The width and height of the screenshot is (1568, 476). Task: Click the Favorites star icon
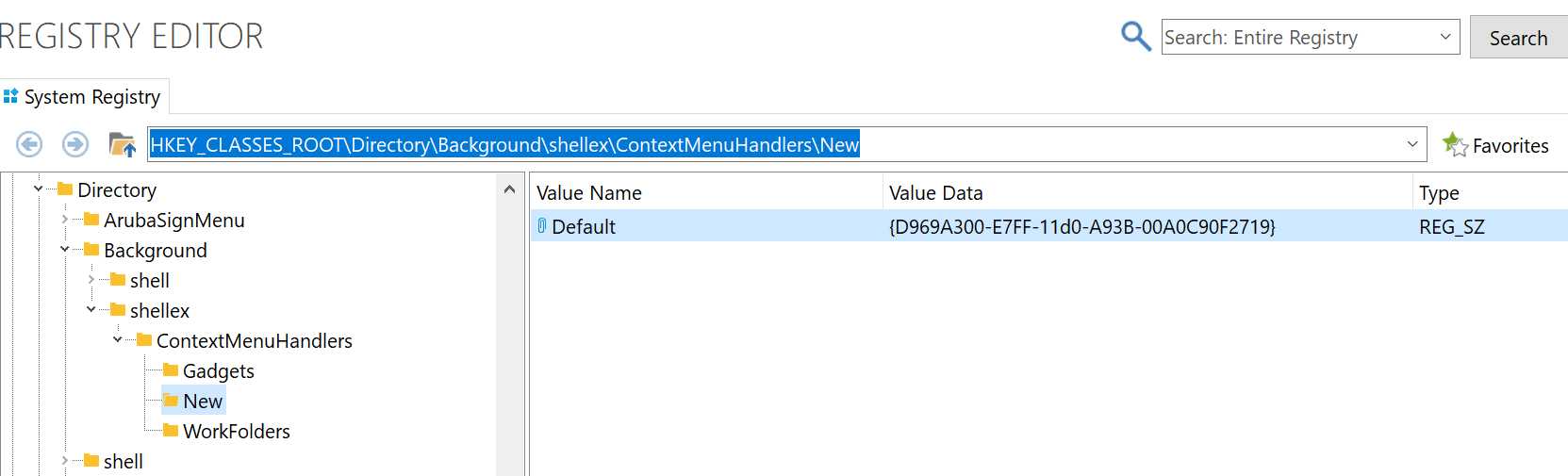coord(1455,145)
